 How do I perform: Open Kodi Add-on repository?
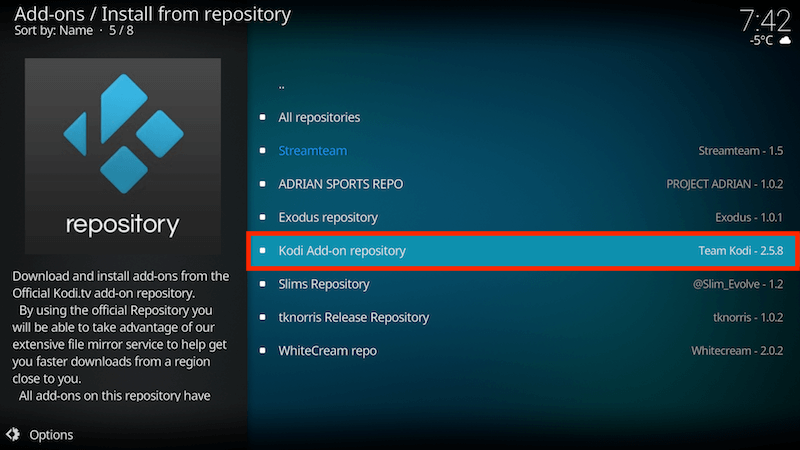(x=523, y=251)
